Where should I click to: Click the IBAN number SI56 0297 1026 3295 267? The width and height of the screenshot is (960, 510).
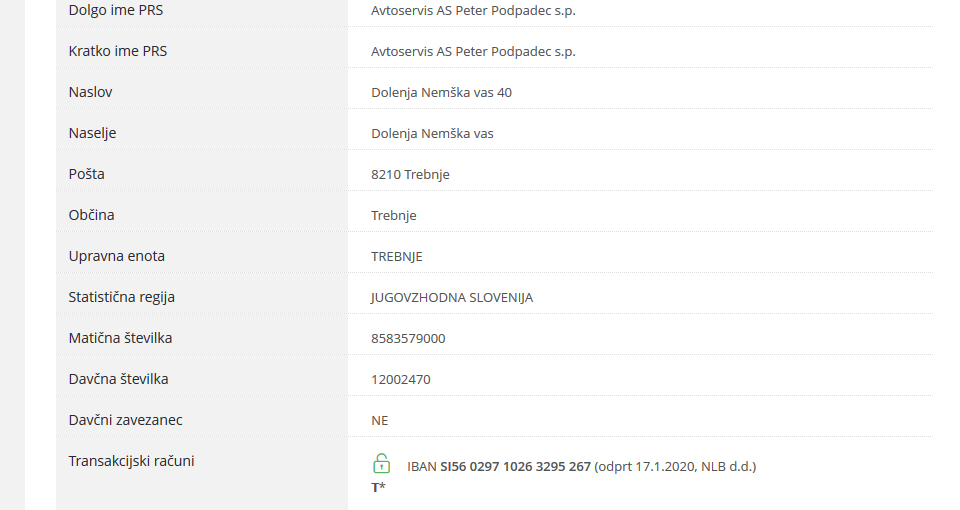click(x=515, y=466)
